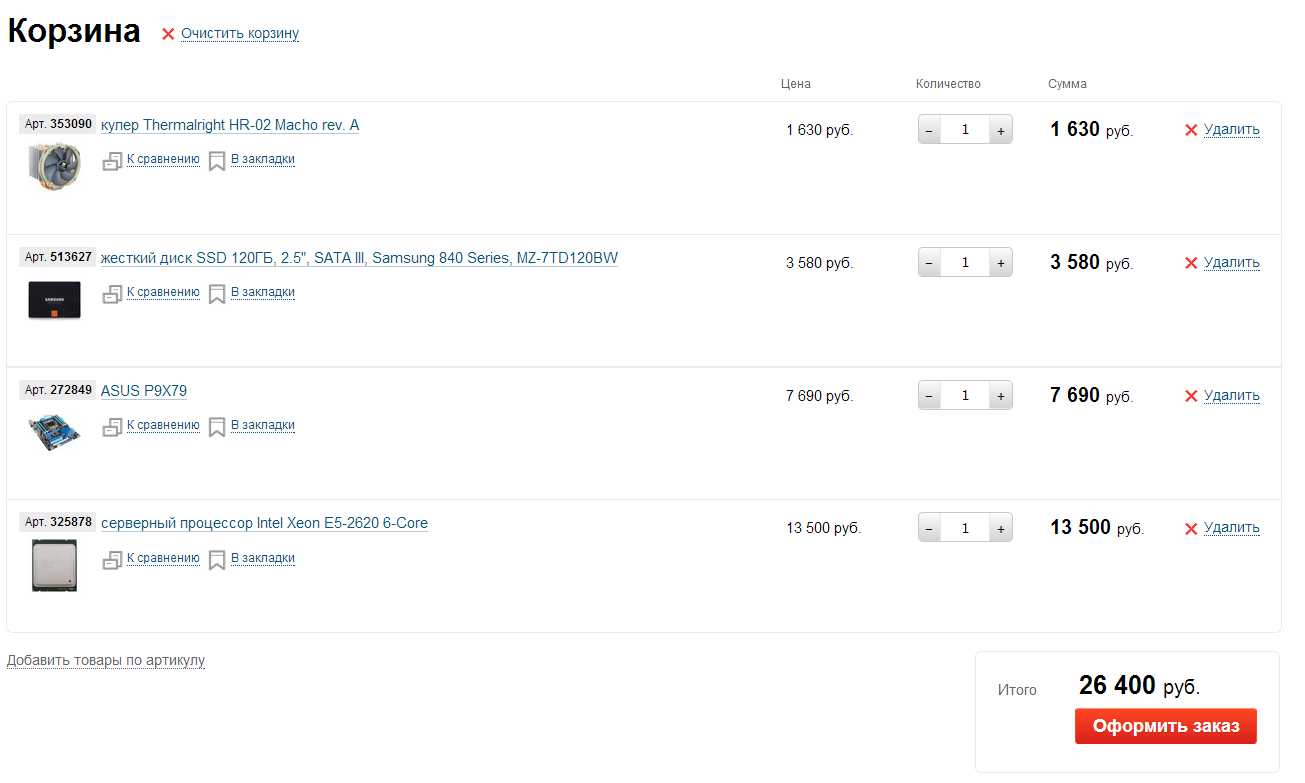
Task: Click Удалить link for Intel Xeon processor
Action: (1231, 528)
